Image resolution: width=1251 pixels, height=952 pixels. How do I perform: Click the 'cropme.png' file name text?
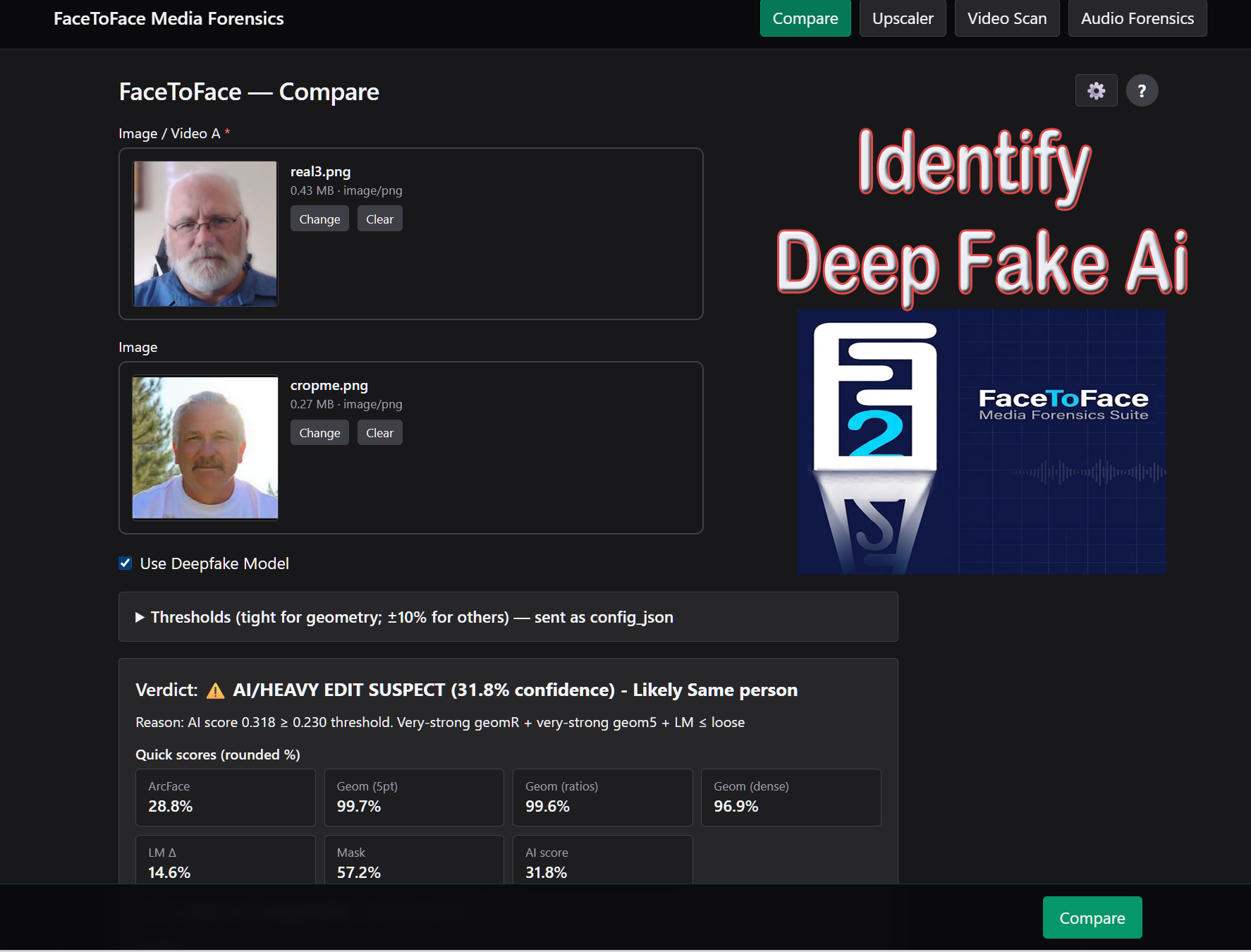tap(329, 385)
